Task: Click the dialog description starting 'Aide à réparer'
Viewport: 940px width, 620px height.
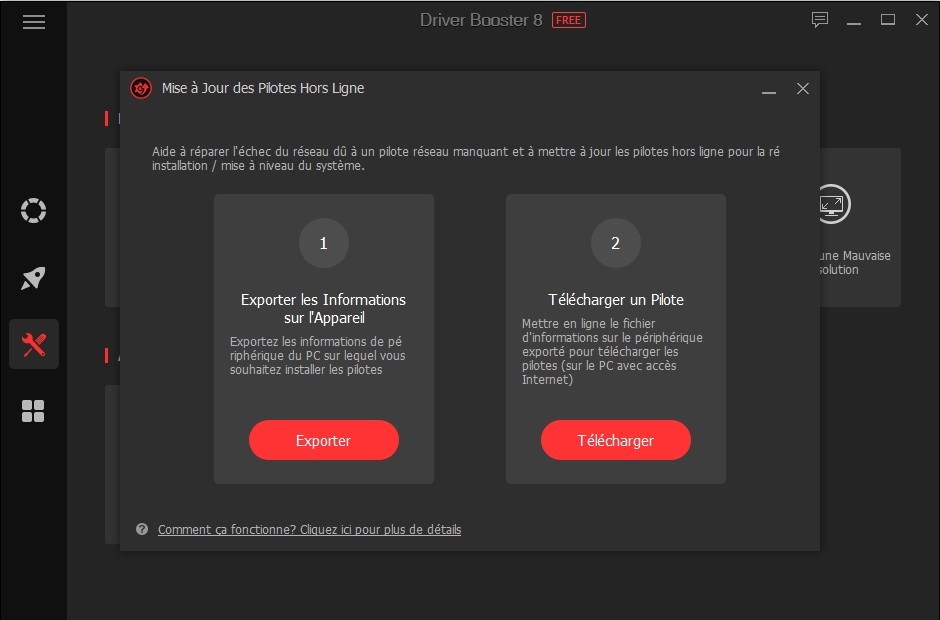Action: point(466,159)
